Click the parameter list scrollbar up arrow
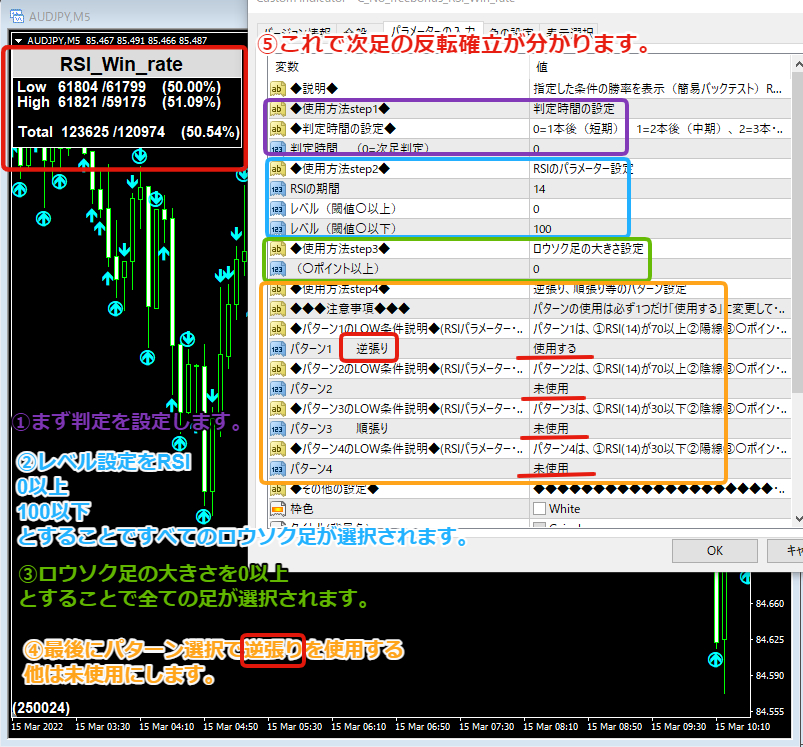 (x=797, y=65)
